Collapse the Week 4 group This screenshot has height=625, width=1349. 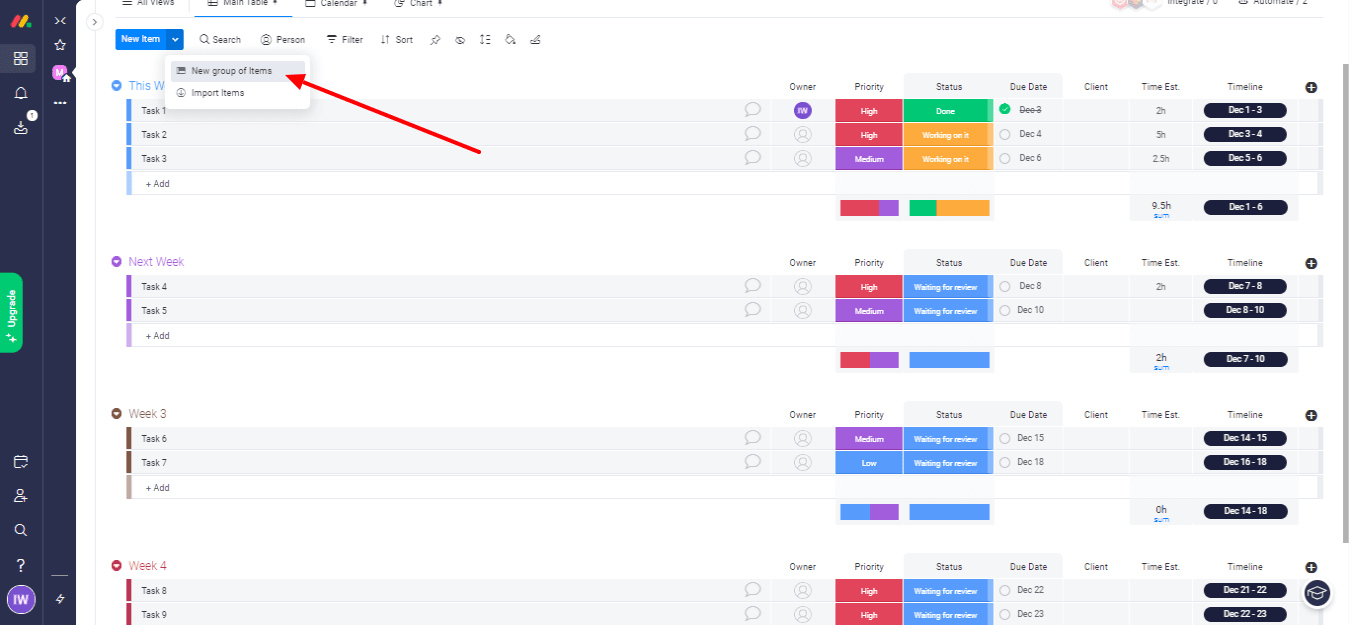click(116, 566)
